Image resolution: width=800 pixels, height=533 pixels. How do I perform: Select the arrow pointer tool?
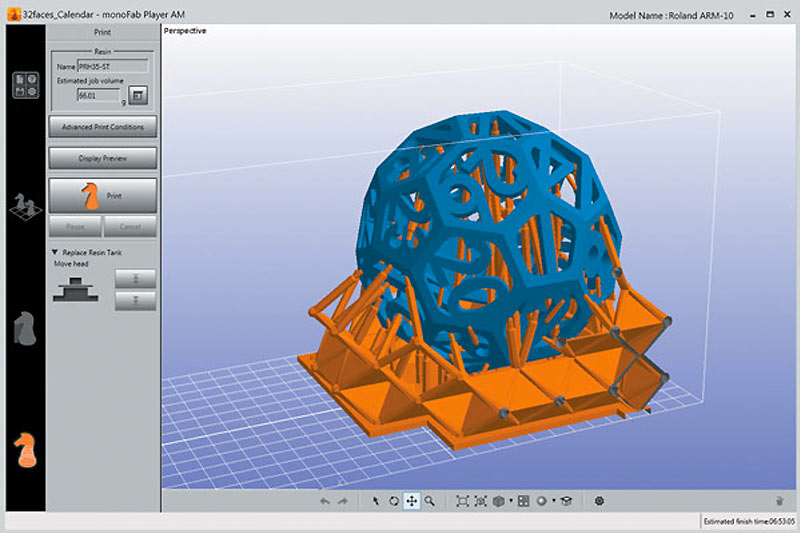tap(376, 500)
